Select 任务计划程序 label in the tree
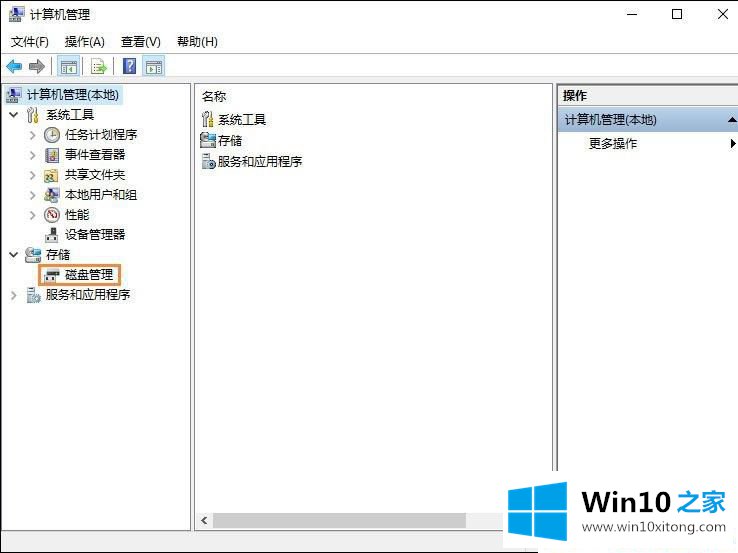738x553 pixels. point(101,135)
